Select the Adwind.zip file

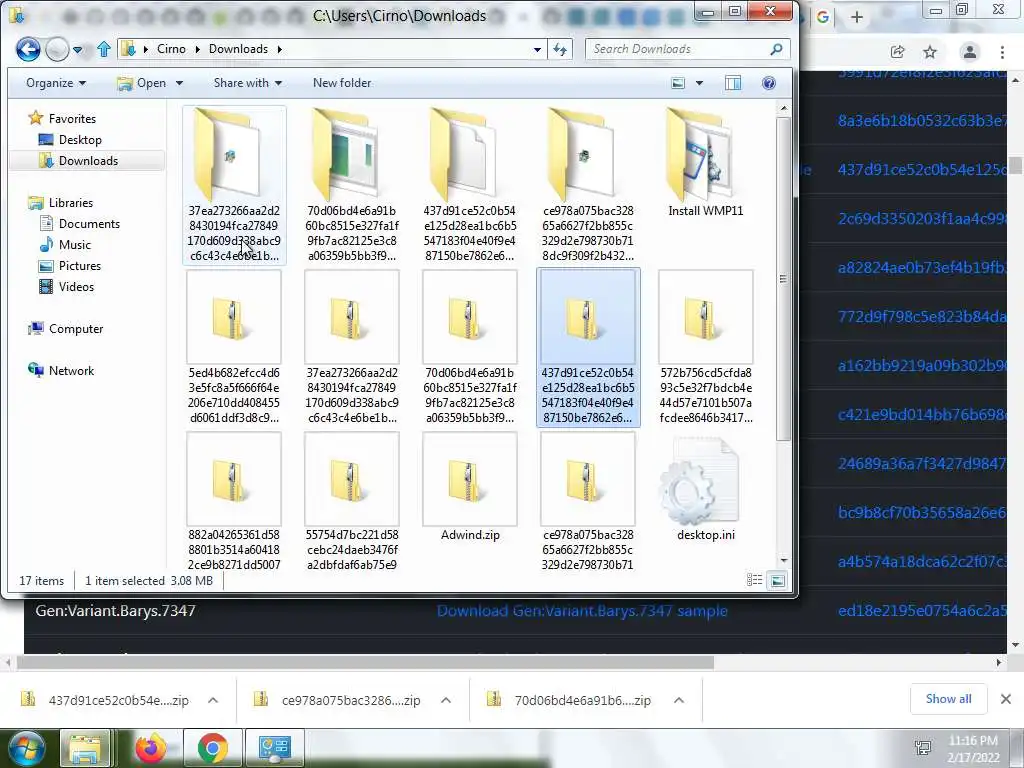point(470,488)
